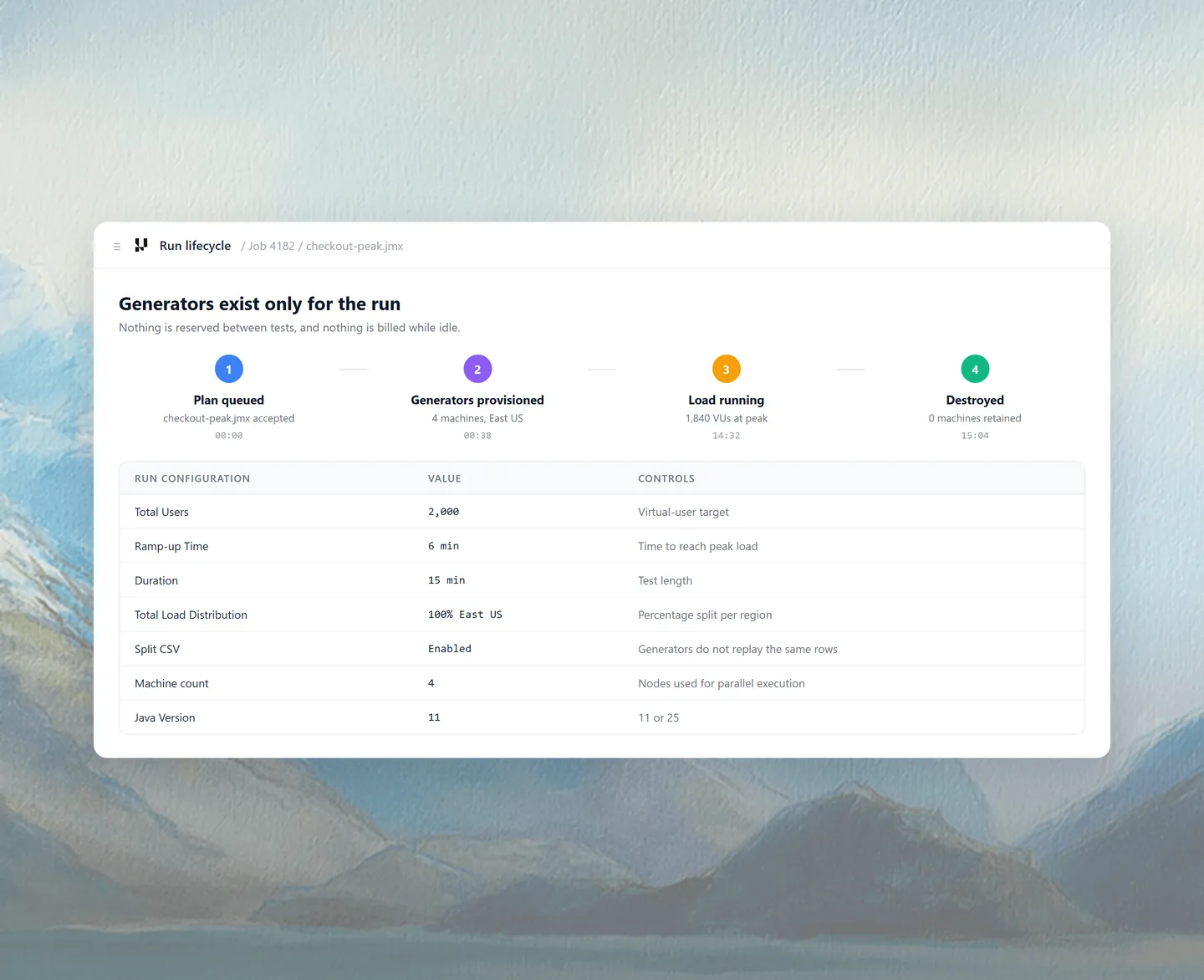
Task: Select step 4 Destroyed circle
Action: [975, 369]
